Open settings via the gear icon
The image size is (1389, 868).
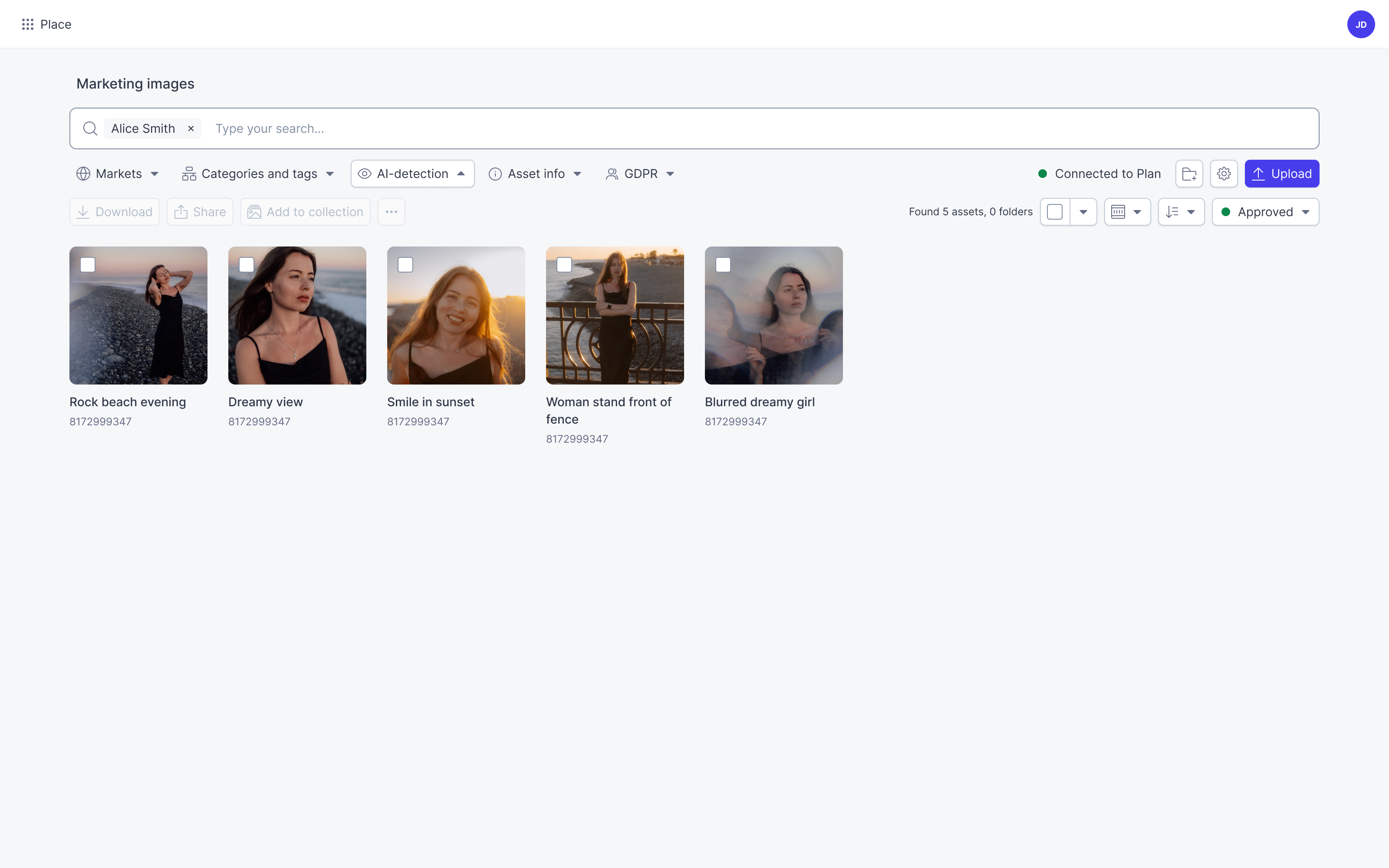tap(1223, 173)
